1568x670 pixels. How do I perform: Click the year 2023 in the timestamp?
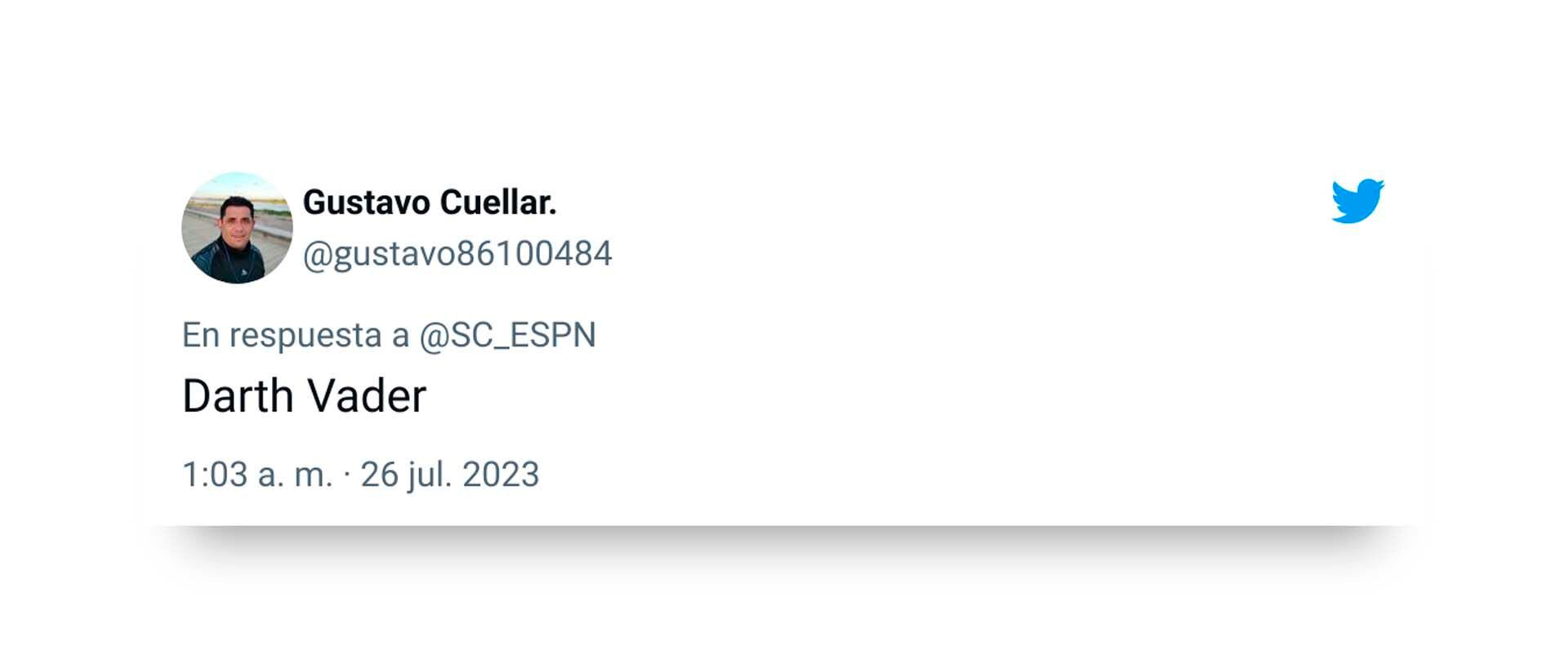pyautogui.click(x=501, y=475)
